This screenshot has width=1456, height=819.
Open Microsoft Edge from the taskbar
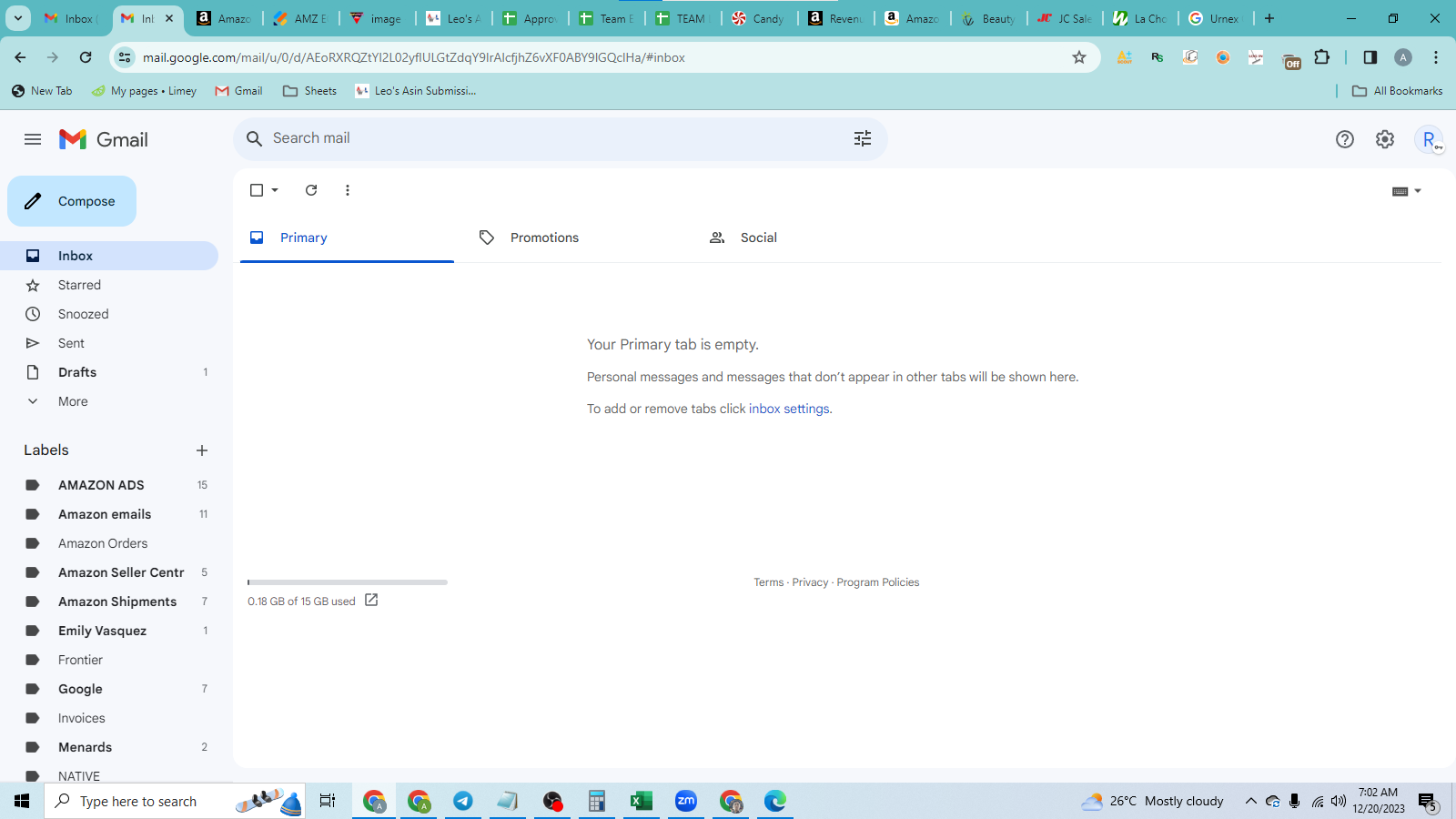(x=775, y=801)
